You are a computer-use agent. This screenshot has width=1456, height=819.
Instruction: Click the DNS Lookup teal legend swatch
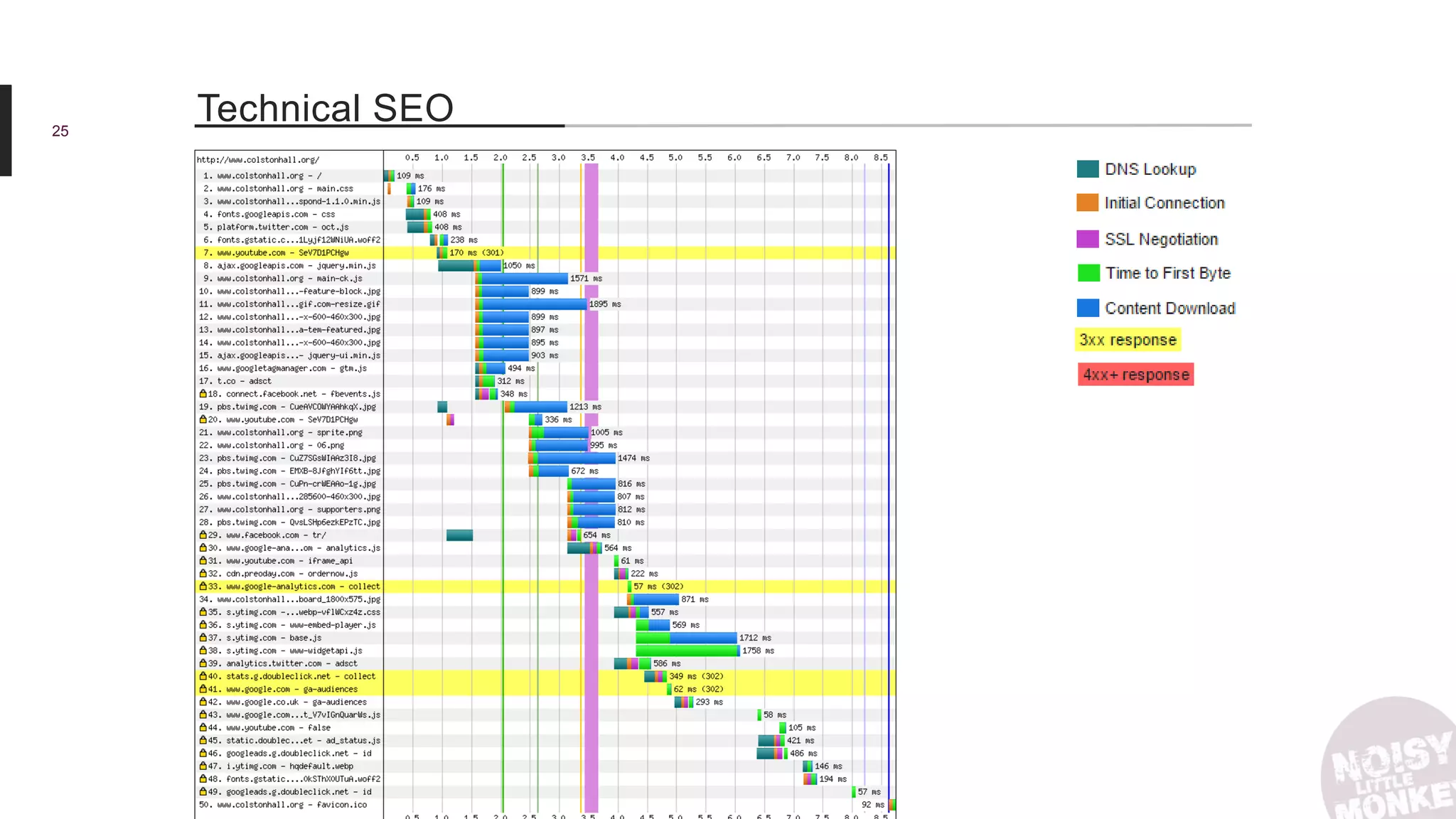1087,168
